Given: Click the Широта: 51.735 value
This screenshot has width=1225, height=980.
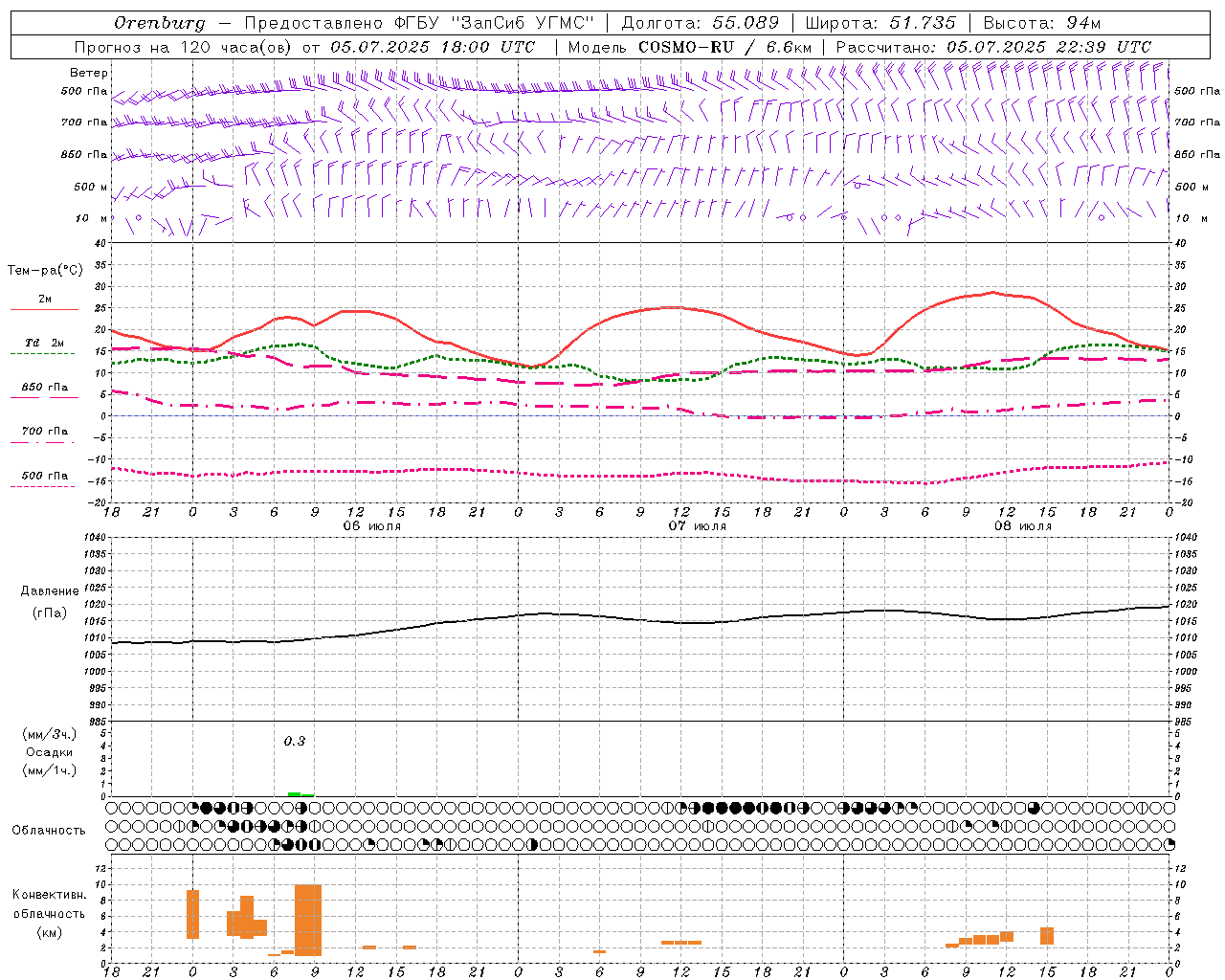Looking at the screenshot, I should (x=880, y=23).
